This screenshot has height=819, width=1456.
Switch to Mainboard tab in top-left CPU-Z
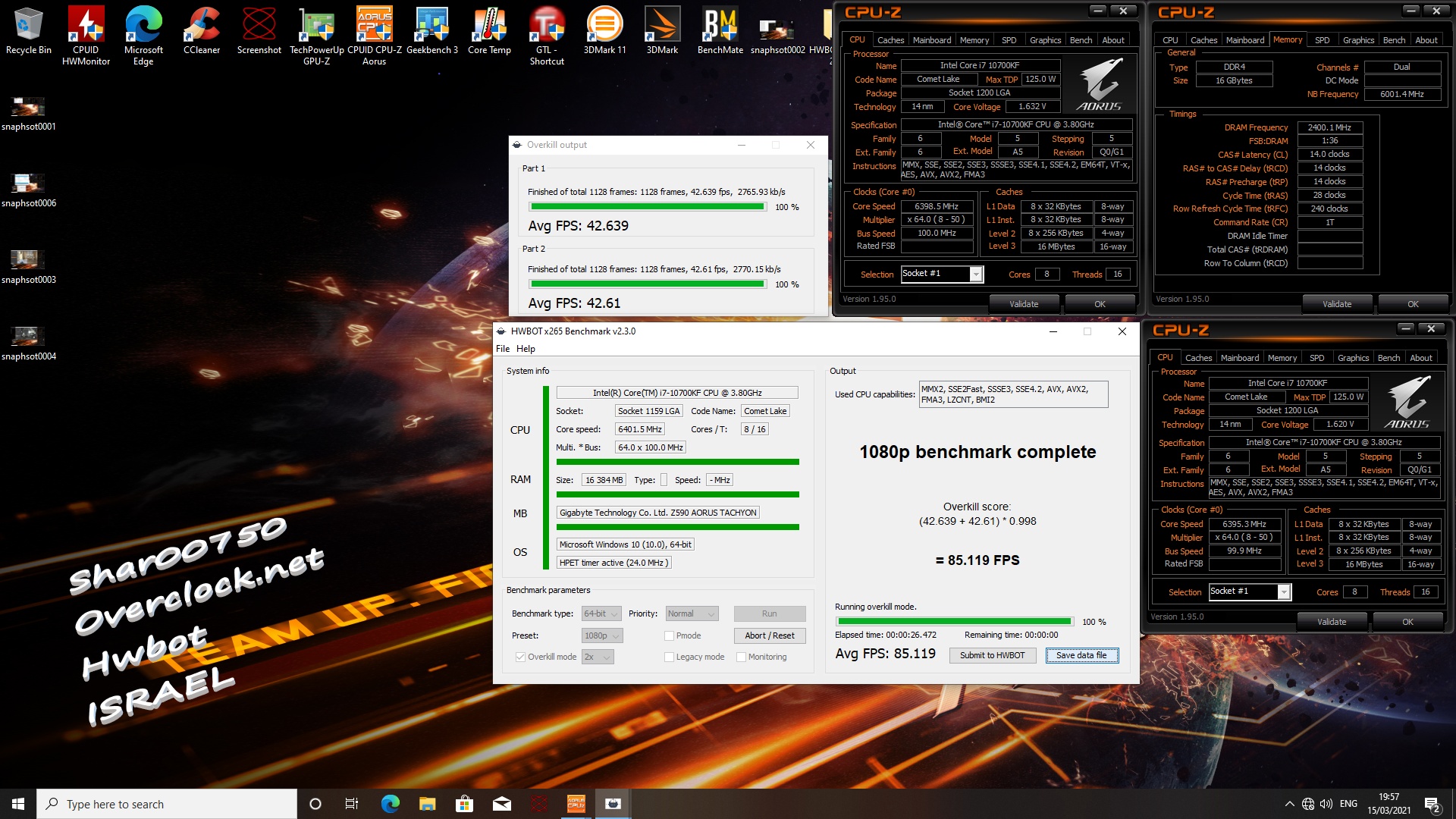click(x=932, y=40)
